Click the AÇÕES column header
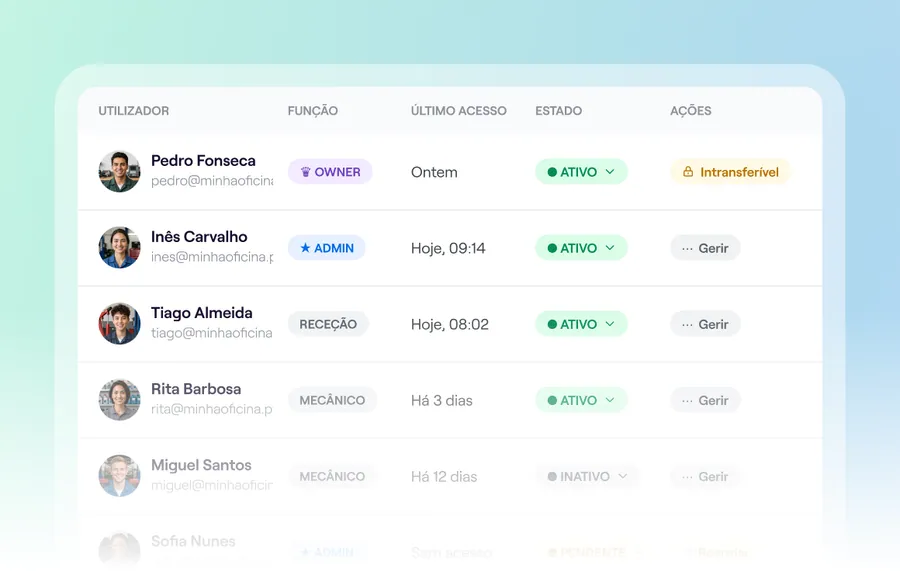 pos(690,111)
